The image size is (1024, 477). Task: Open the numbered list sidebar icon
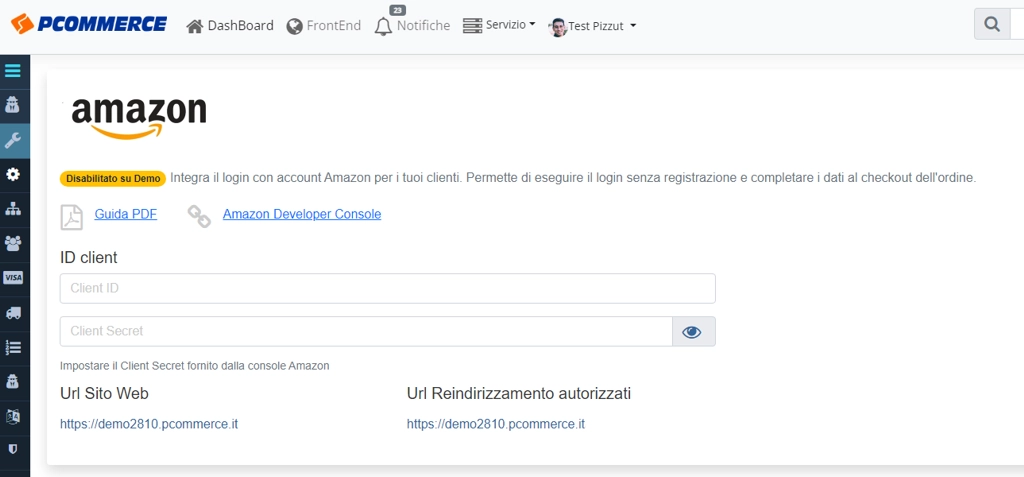point(13,347)
